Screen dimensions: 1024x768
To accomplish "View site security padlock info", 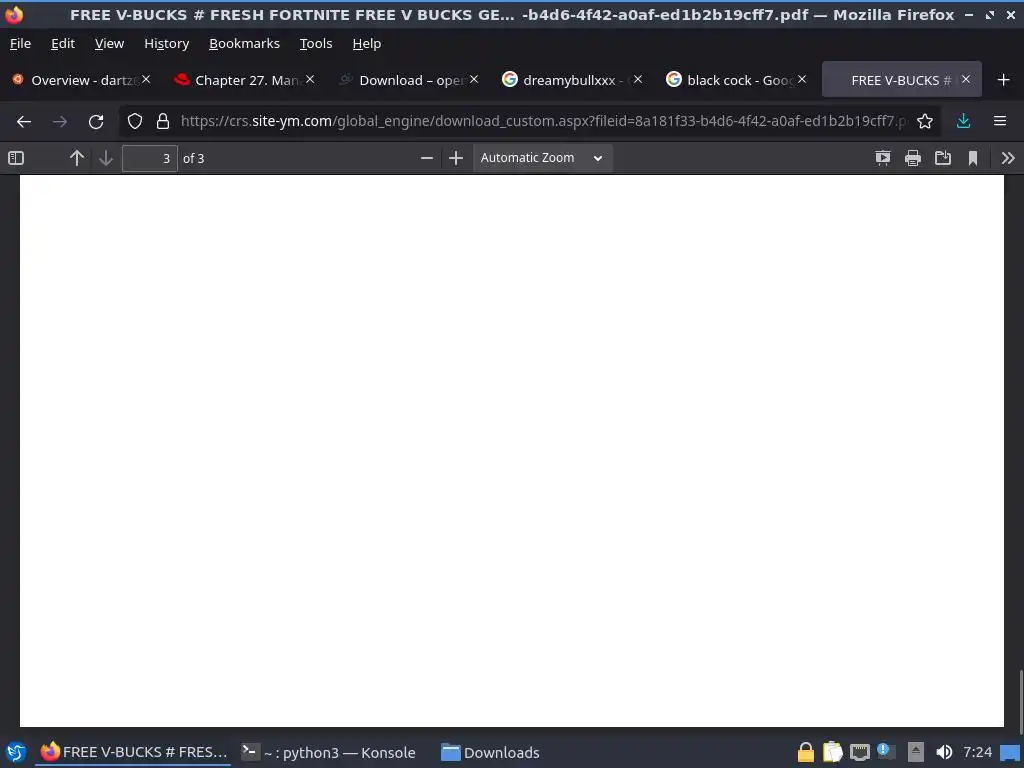I will point(163,121).
